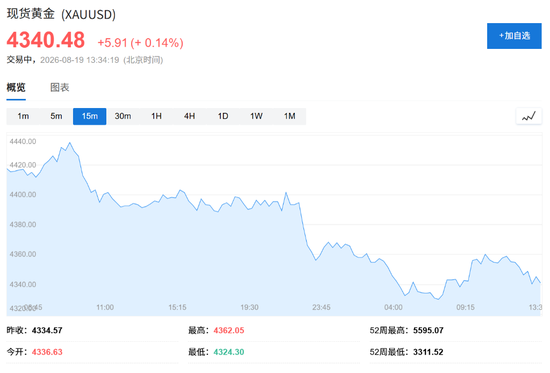The width and height of the screenshot is (550, 373).
Task: Click the 09:15 time axis label
Action: 465,307
